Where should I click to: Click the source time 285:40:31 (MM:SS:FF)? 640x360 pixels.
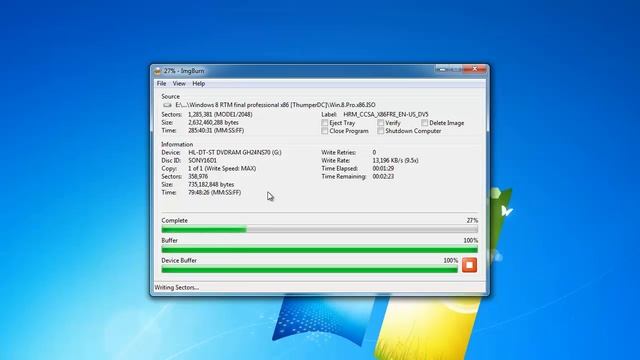tap(216, 131)
